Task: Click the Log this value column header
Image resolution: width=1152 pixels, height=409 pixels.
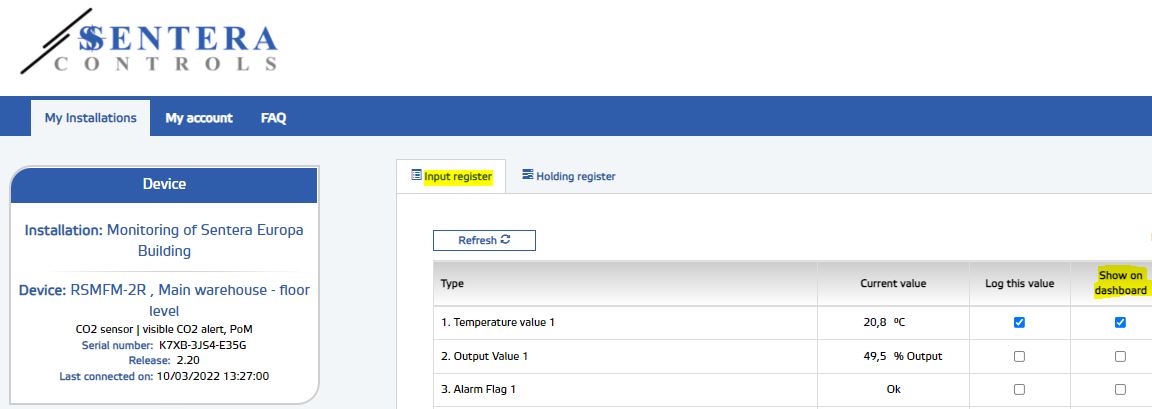Action: pyautogui.click(x=1019, y=284)
